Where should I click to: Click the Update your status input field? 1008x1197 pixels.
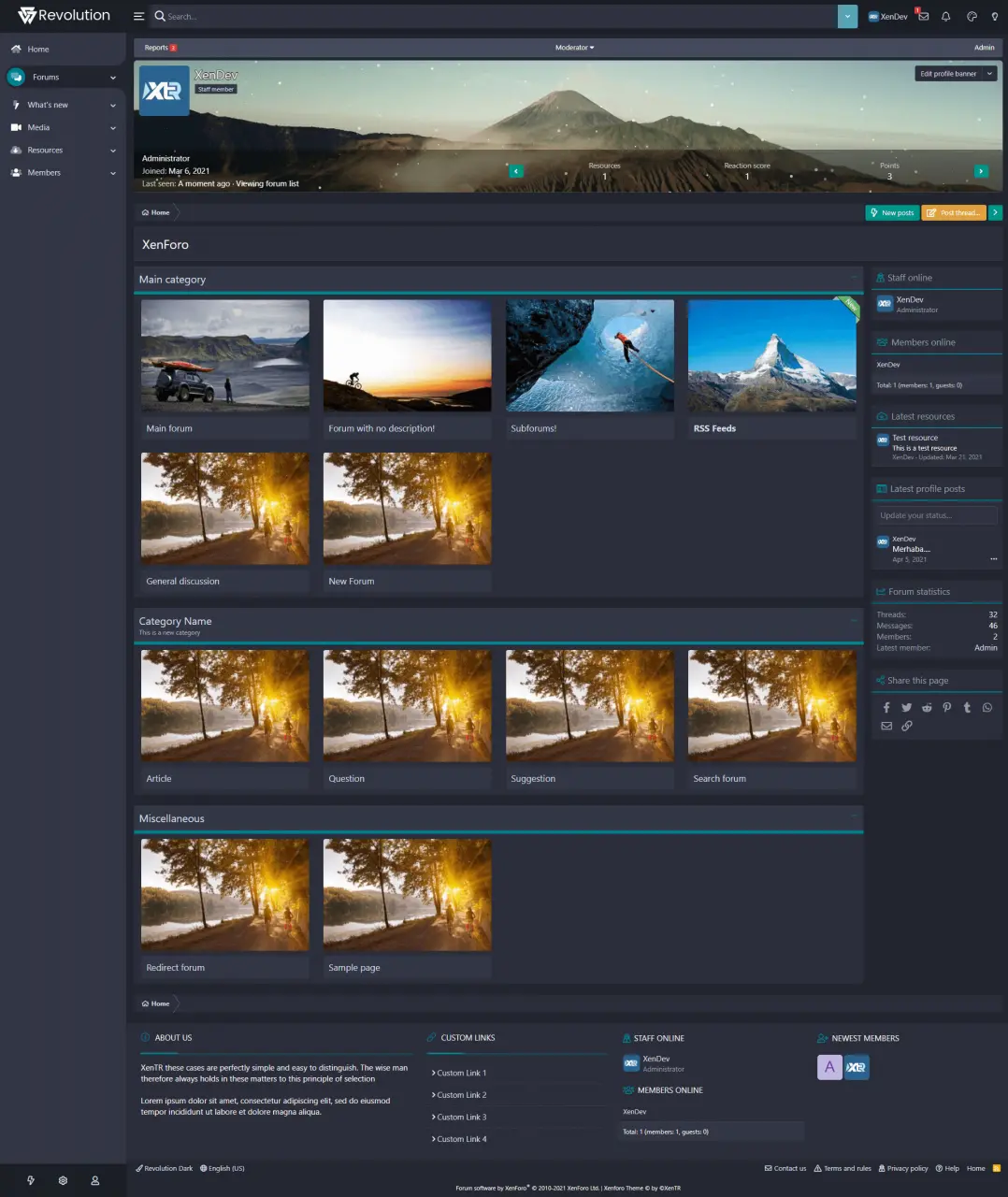pos(936,515)
